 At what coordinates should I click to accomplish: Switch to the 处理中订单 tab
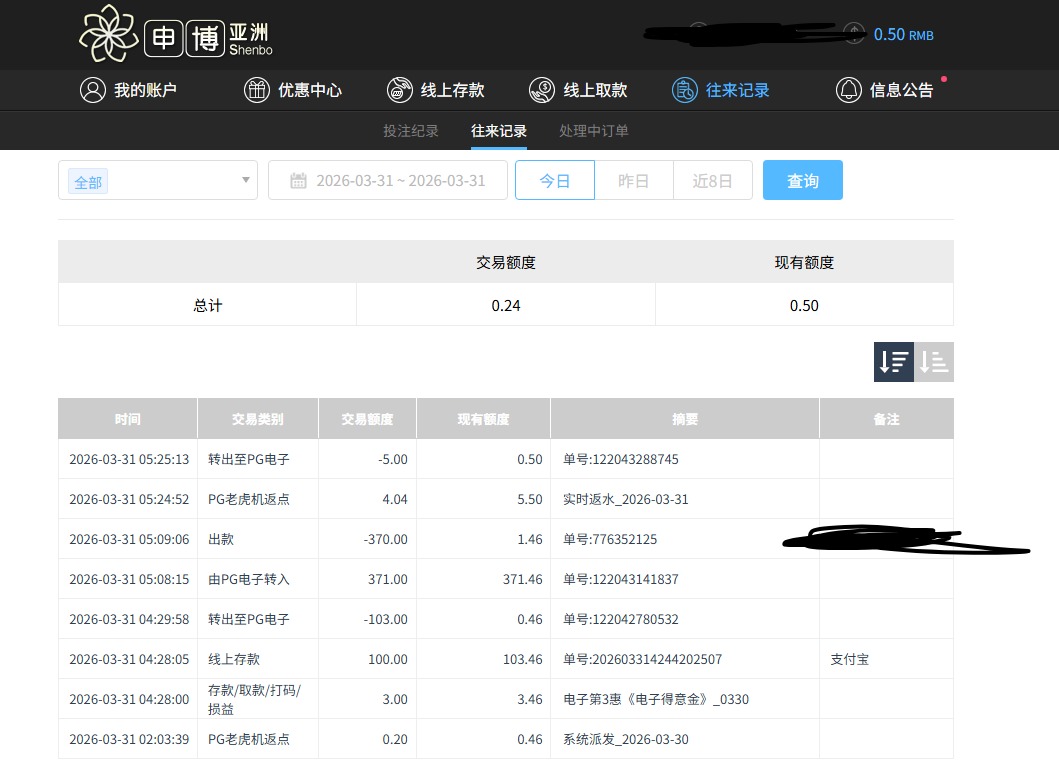point(594,131)
